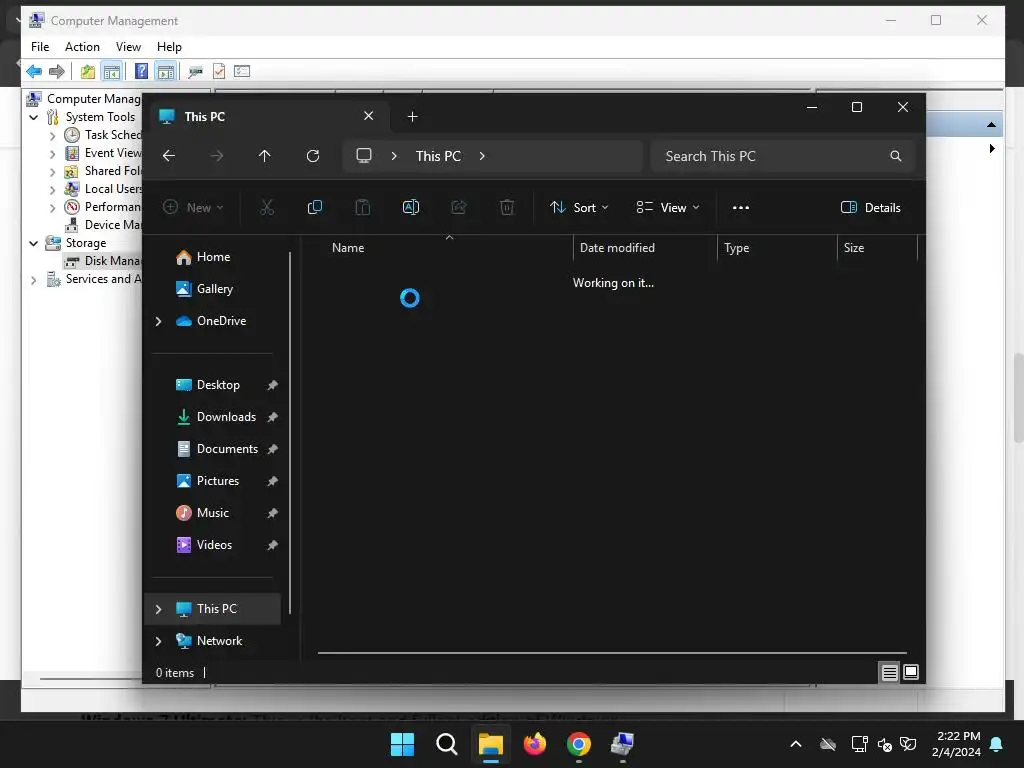Click the Copy icon in Explorer toolbar
1024x768 pixels.
tap(315, 208)
